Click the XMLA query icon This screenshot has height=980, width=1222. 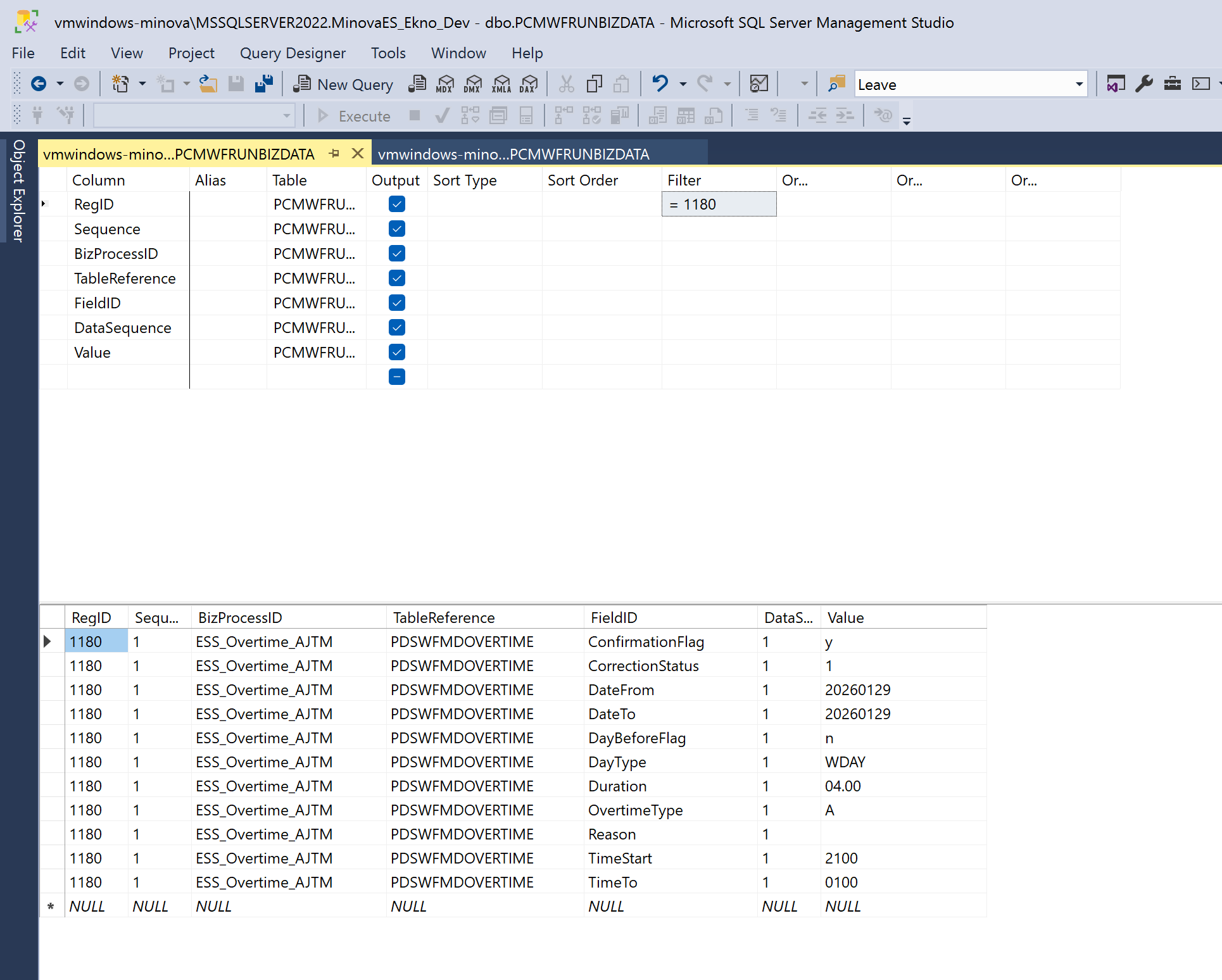(x=501, y=84)
